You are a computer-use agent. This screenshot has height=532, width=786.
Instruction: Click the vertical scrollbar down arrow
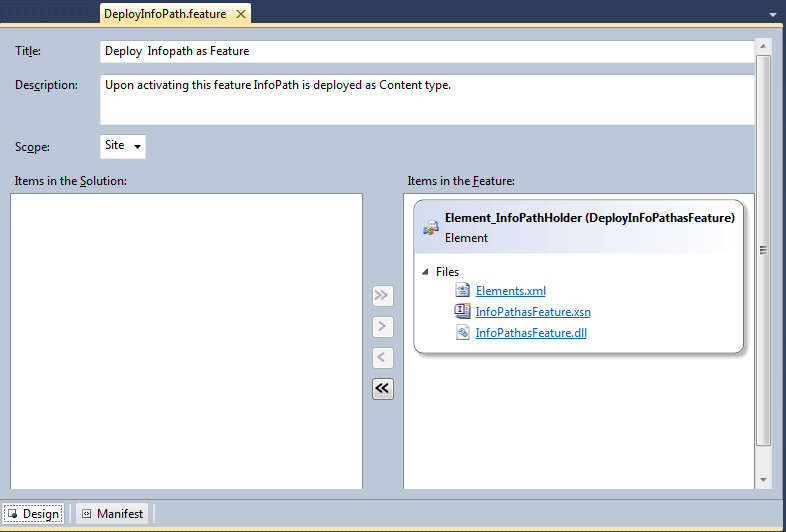coord(763,480)
